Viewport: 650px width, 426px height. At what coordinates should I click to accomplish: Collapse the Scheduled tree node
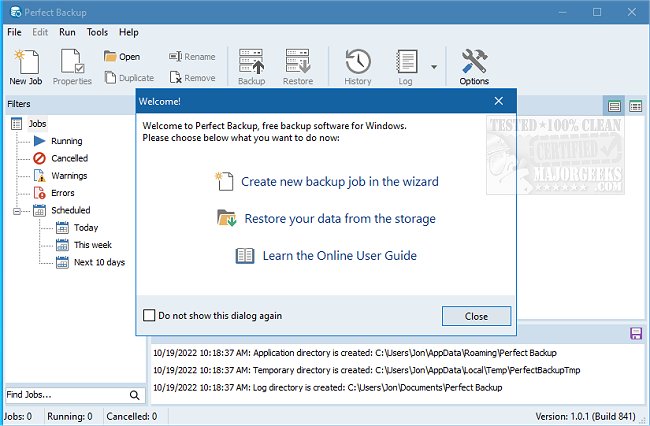pyautogui.click(x=17, y=211)
